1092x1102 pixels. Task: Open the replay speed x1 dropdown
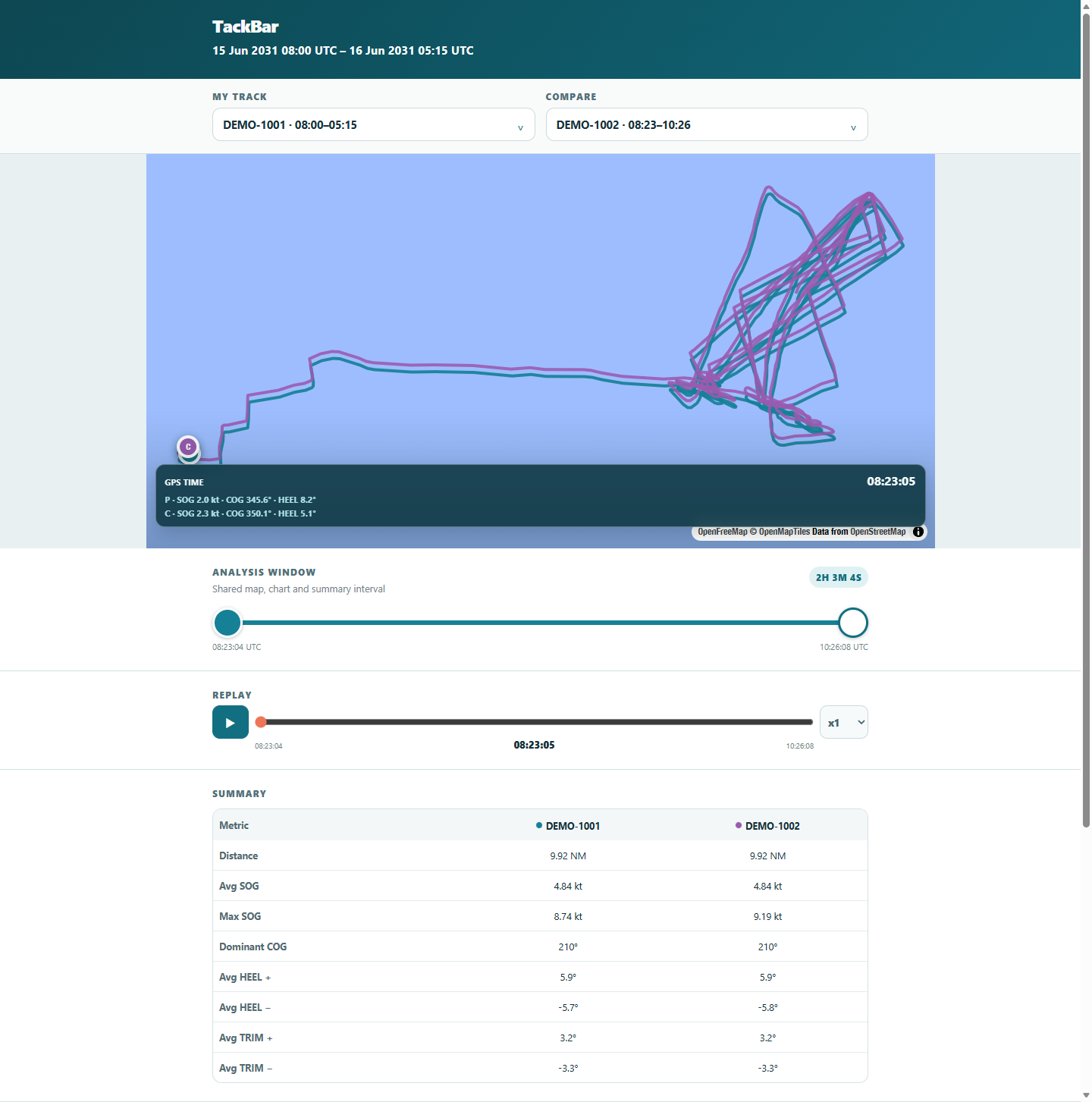coord(844,722)
